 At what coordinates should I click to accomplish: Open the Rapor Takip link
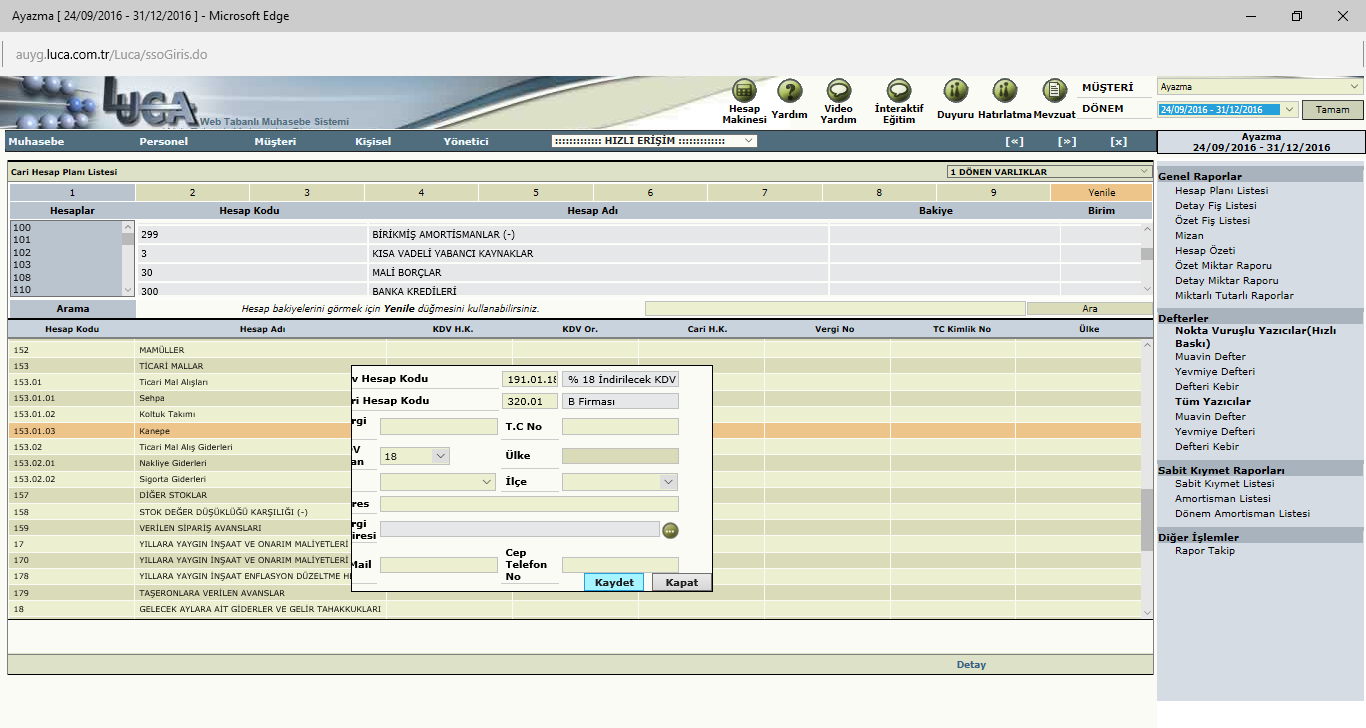tap(1205, 550)
